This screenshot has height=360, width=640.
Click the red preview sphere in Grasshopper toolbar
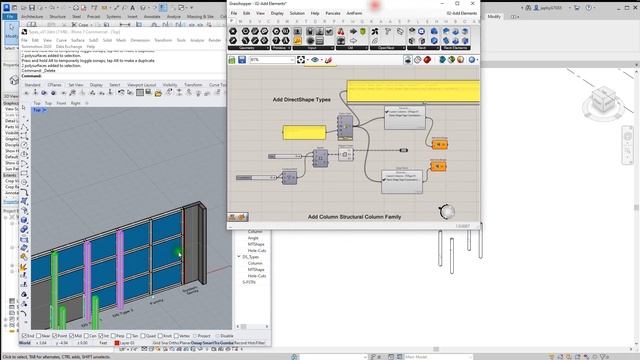tap(427, 60)
